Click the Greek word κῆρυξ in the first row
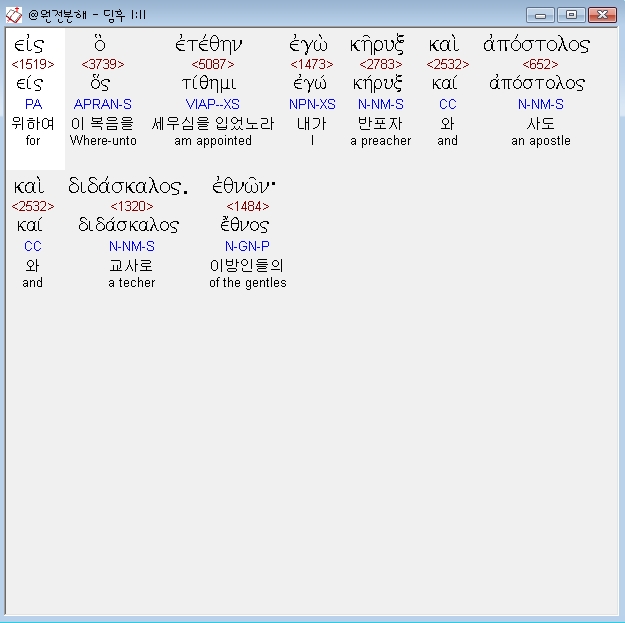This screenshot has width=625, height=623. (x=377, y=44)
